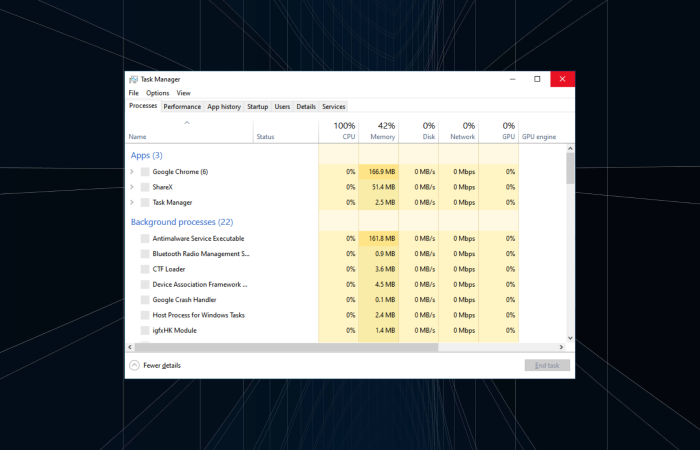Click the Apps (3) group heading

coord(146,155)
